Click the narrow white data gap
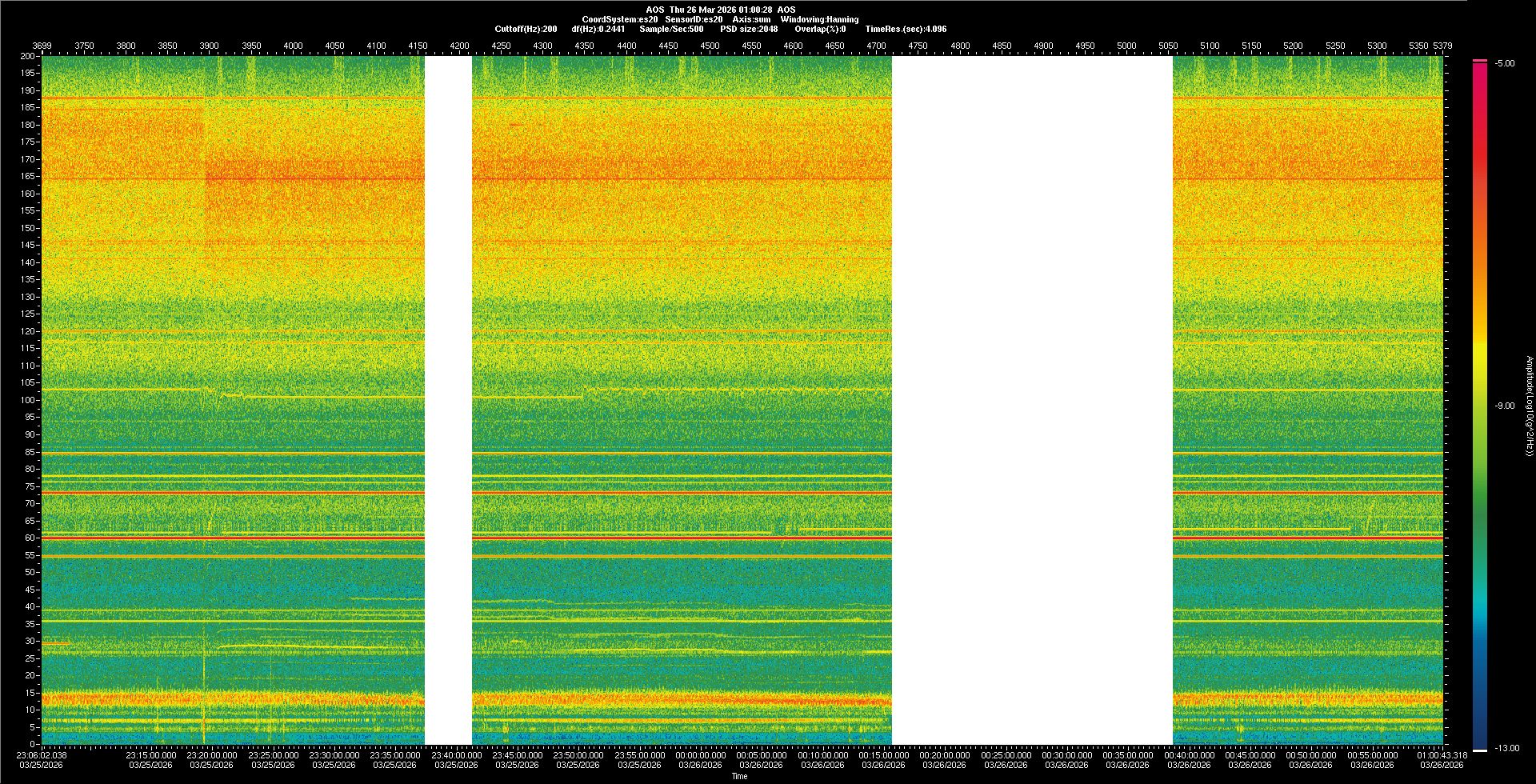1536x784 pixels. click(x=448, y=400)
